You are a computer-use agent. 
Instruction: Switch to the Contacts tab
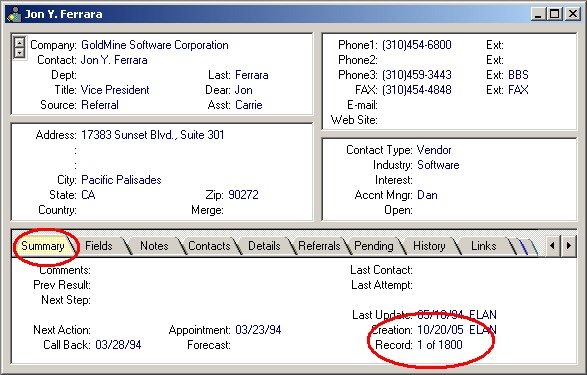(209, 246)
